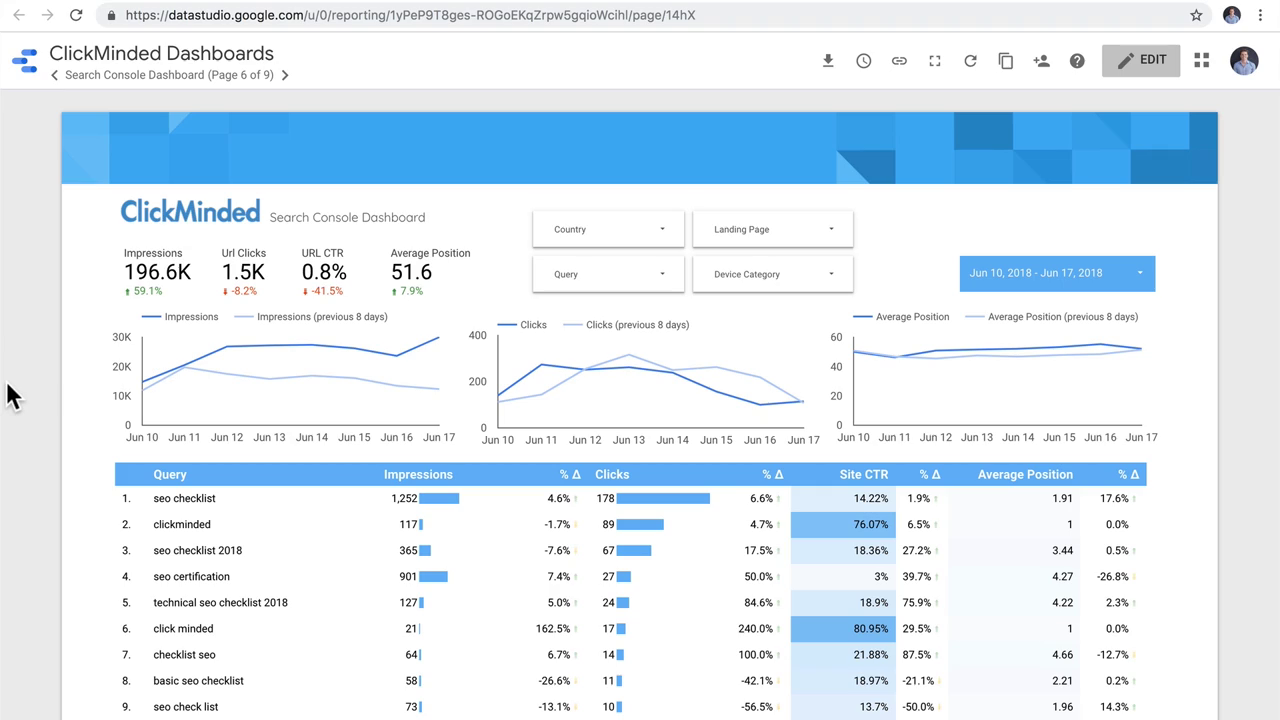Click the 80.95% Site CTR cell
This screenshot has height=720, width=1280.
coord(843,628)
